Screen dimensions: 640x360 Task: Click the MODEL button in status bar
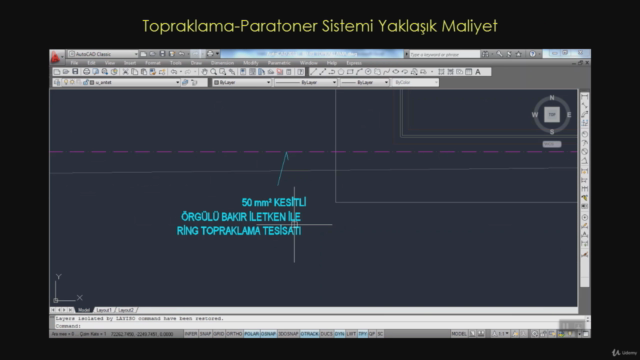(x=459, y=334)
